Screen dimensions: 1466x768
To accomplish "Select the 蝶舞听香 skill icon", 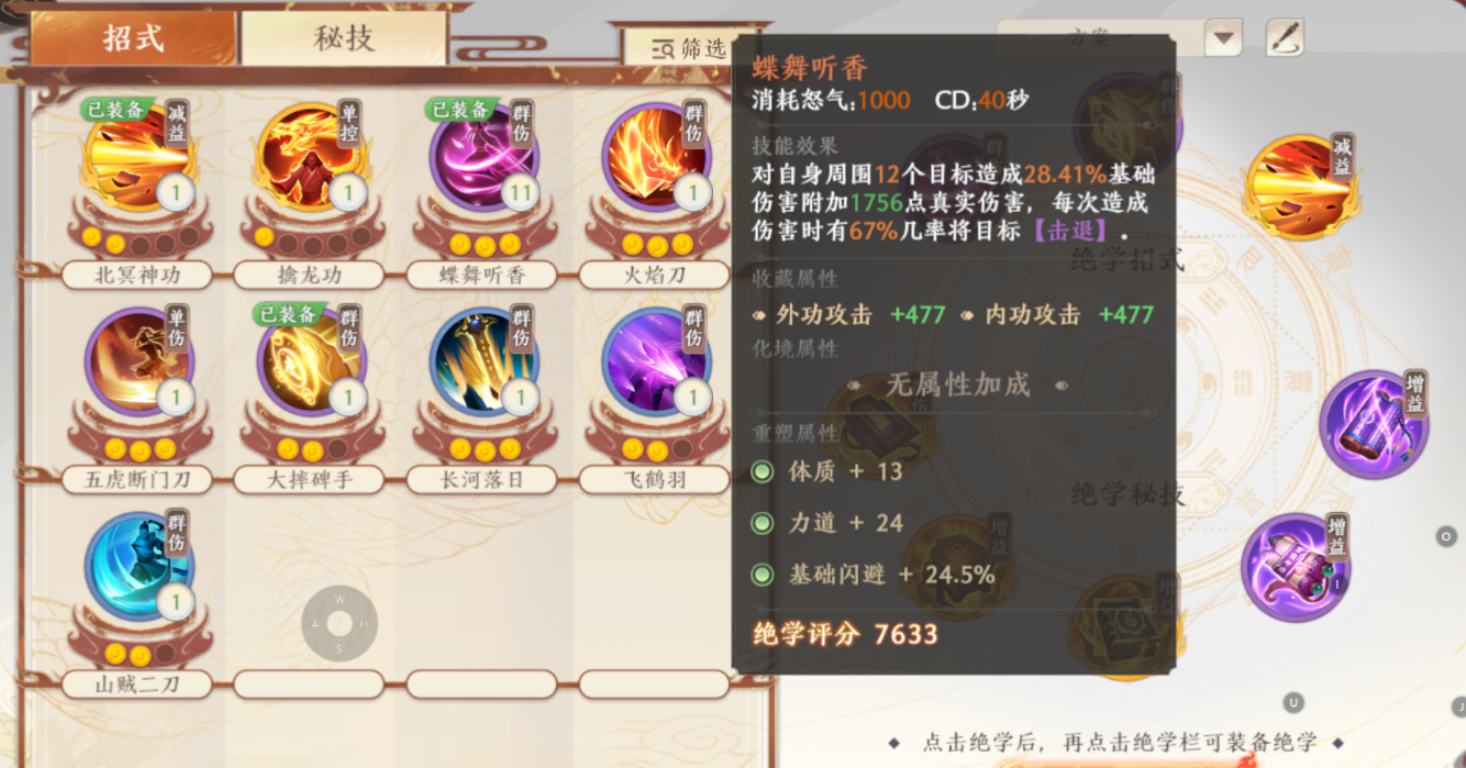I will coord(484,158).
